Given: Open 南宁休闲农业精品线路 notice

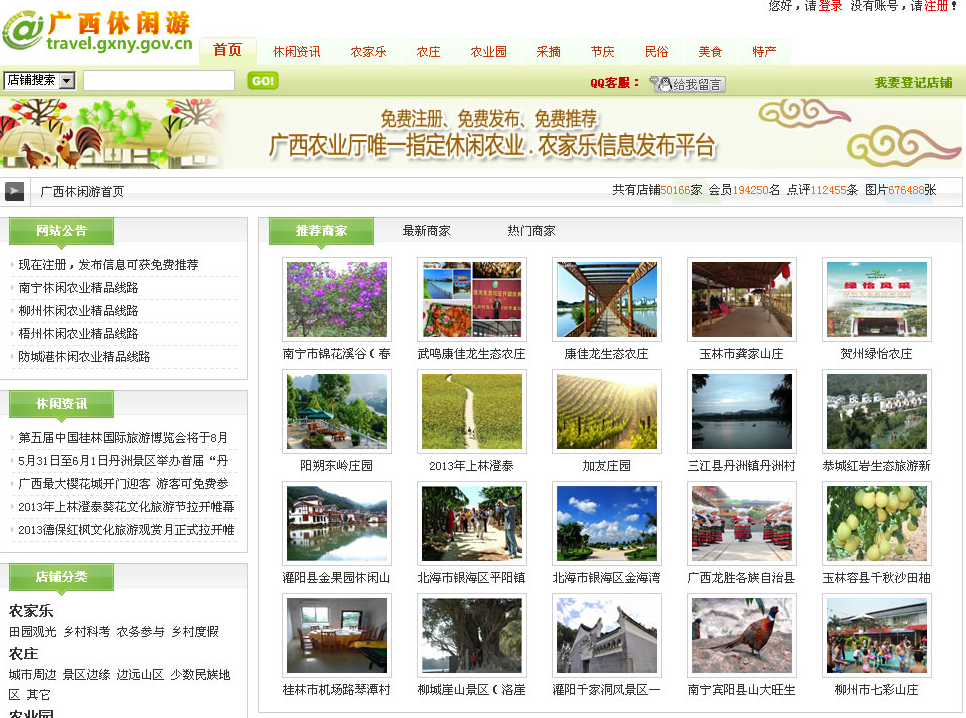Looking at the screenshot, I should click(x=78, y=288).
